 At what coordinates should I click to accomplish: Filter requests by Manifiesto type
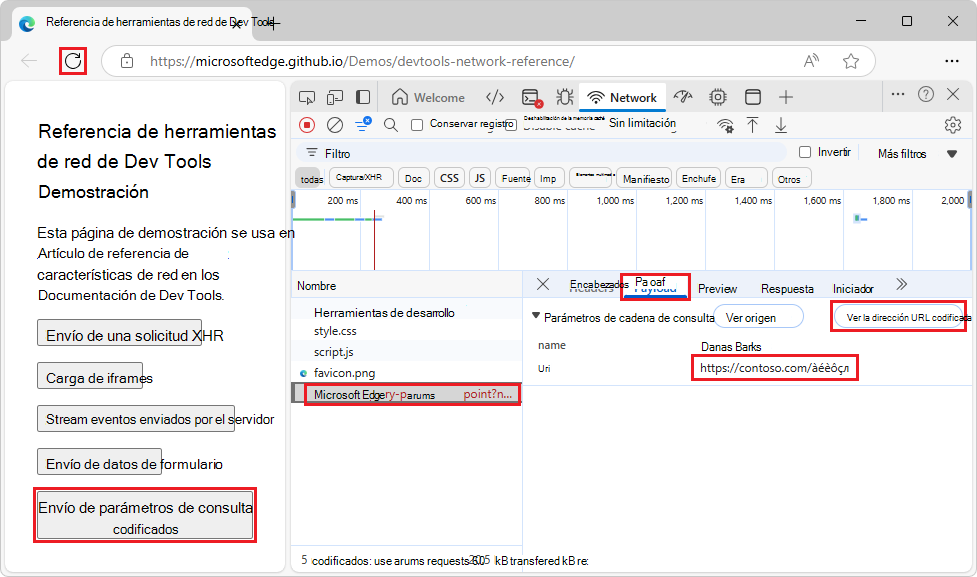646,179
